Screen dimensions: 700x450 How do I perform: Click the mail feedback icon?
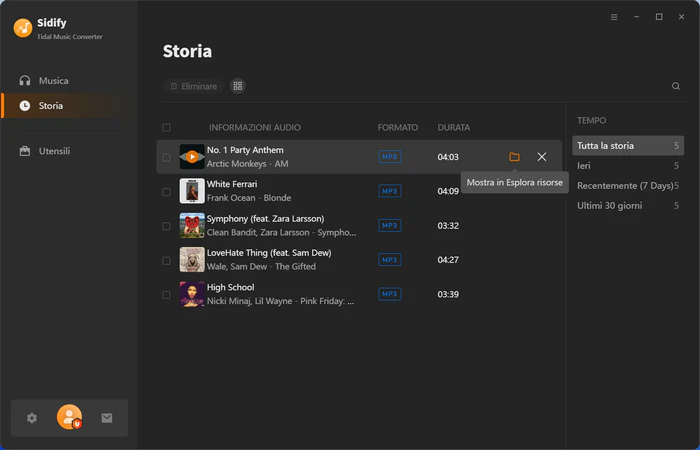coord(107,418)
